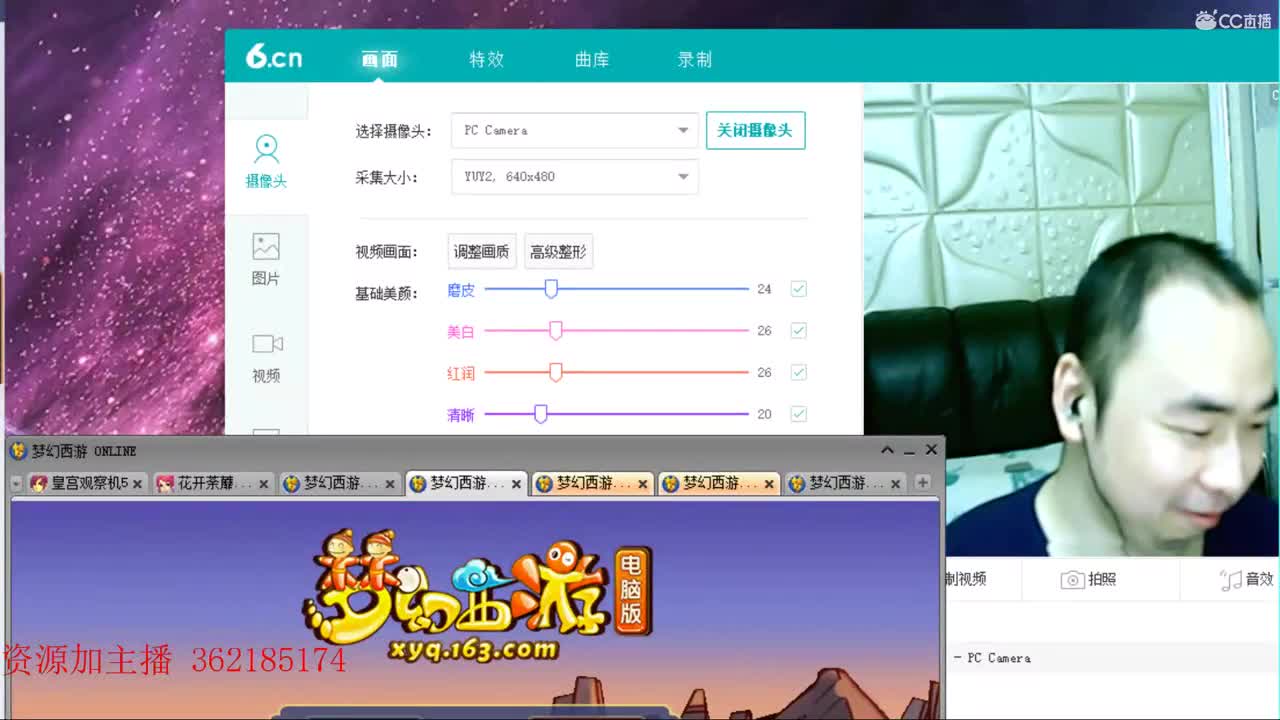Click the 磨皮 value 24
Image resolution: width=1280 pixels, height=720 pixels.
(x=764, y=289)
